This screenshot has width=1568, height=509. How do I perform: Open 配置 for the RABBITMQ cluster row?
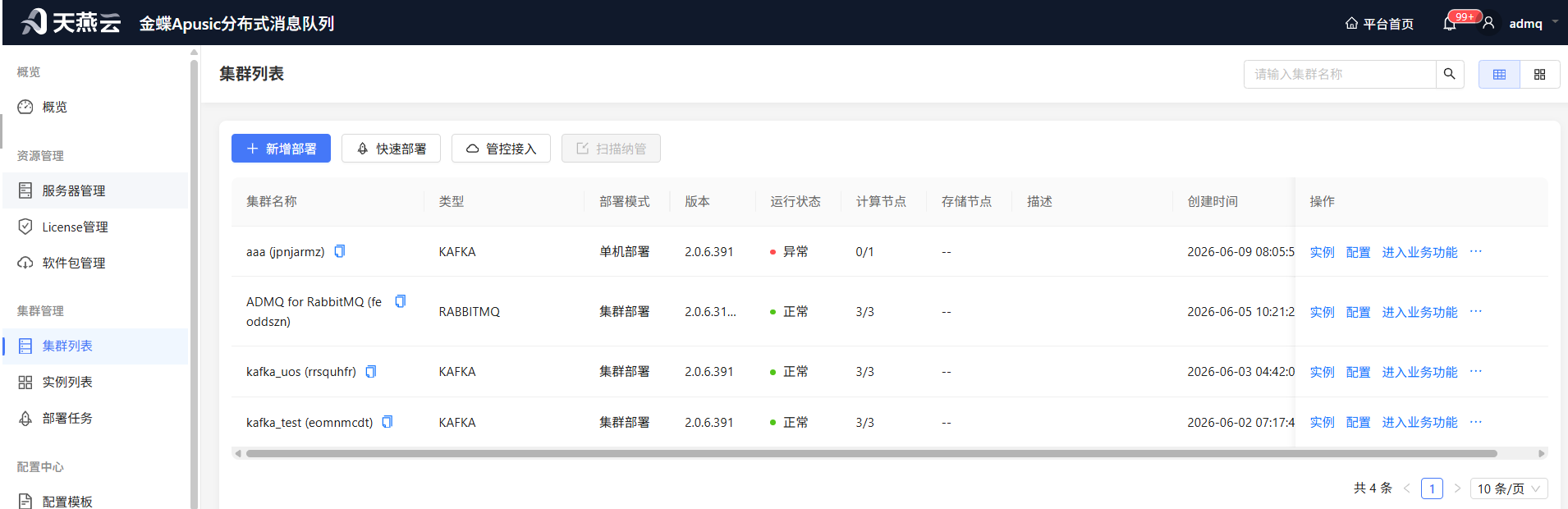[x=1358, y=312]
